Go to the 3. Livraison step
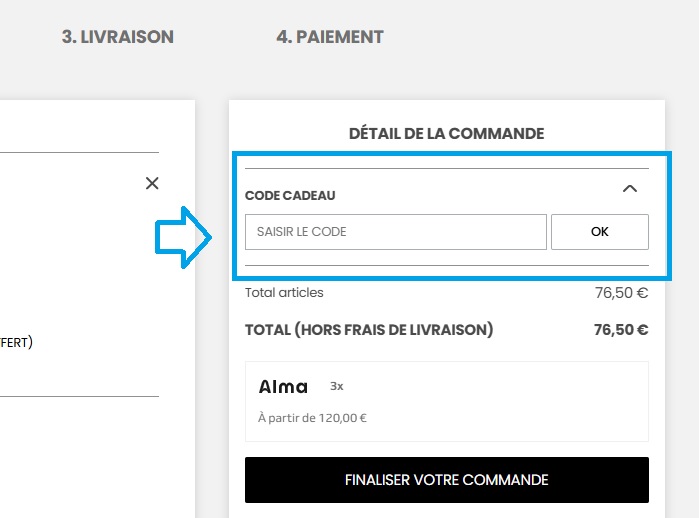 (118, 37)
